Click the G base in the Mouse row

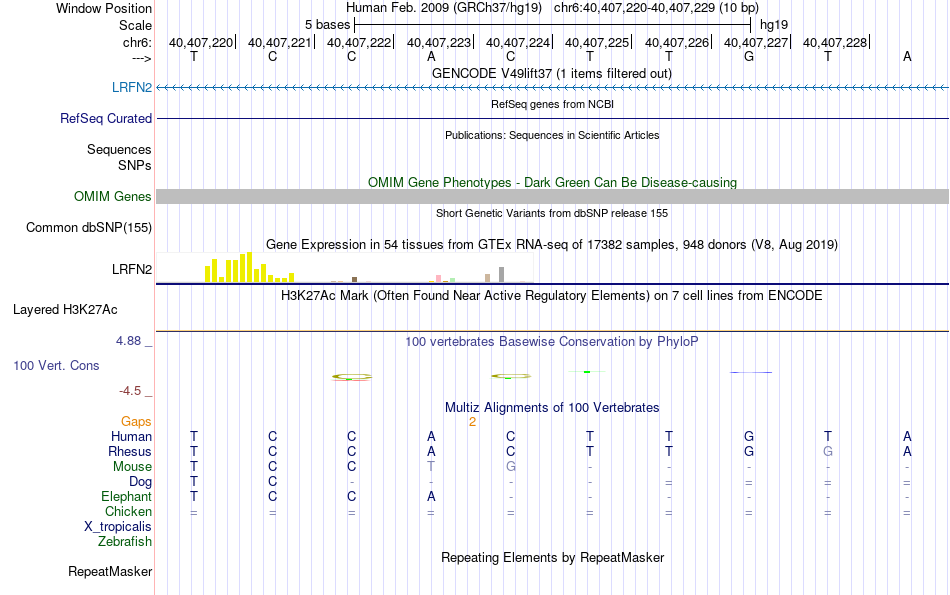pos(511,467)
